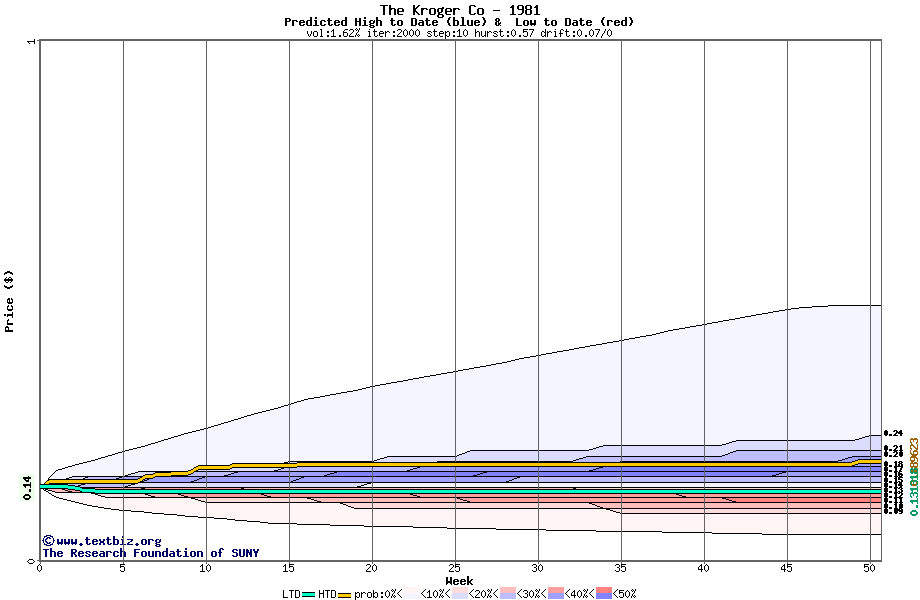This screenshot has height=600, width=920.
Task: Click the x-axis tick label '5'
Action: pos(123,568)
